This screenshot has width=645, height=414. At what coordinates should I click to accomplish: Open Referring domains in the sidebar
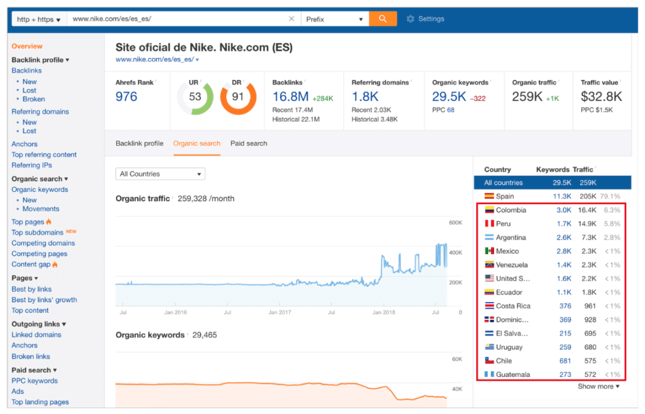40,112
